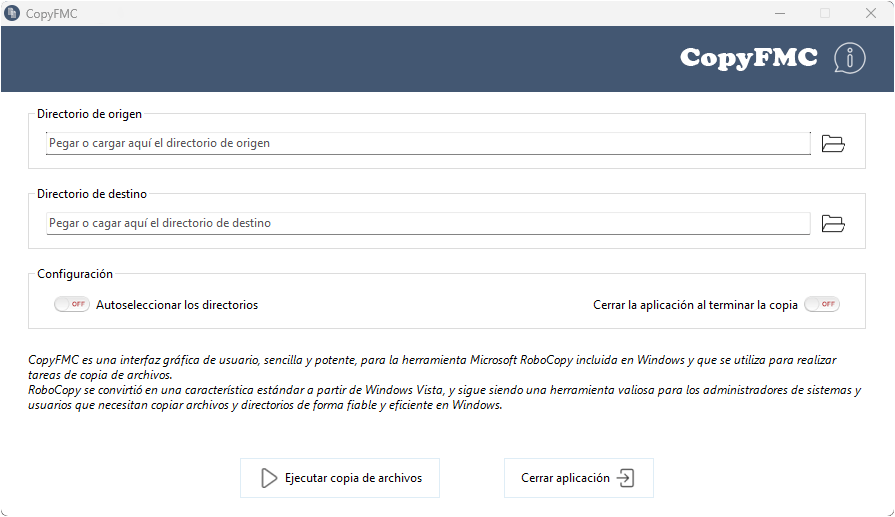Click the Directorio de destino group label
Image resolution: width=895 pixels, height=517 pixels.
[92, 194]
